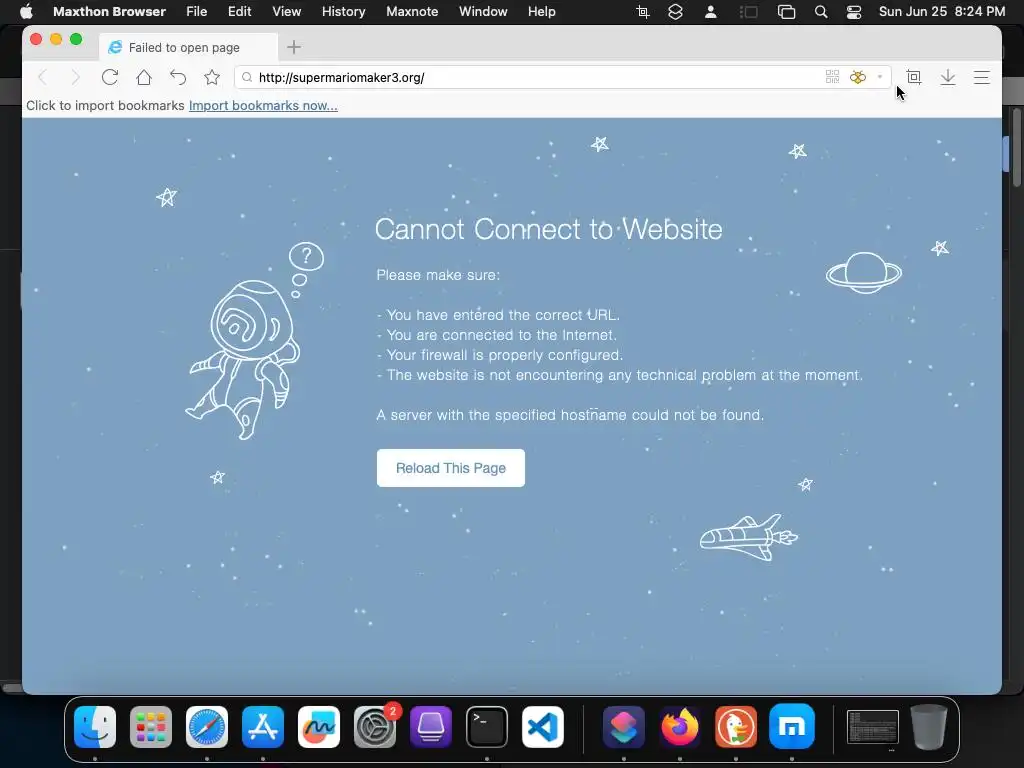1024x768 pixels.
Task: Launch Visual Studio Code from dock
Action: point(543,727)
